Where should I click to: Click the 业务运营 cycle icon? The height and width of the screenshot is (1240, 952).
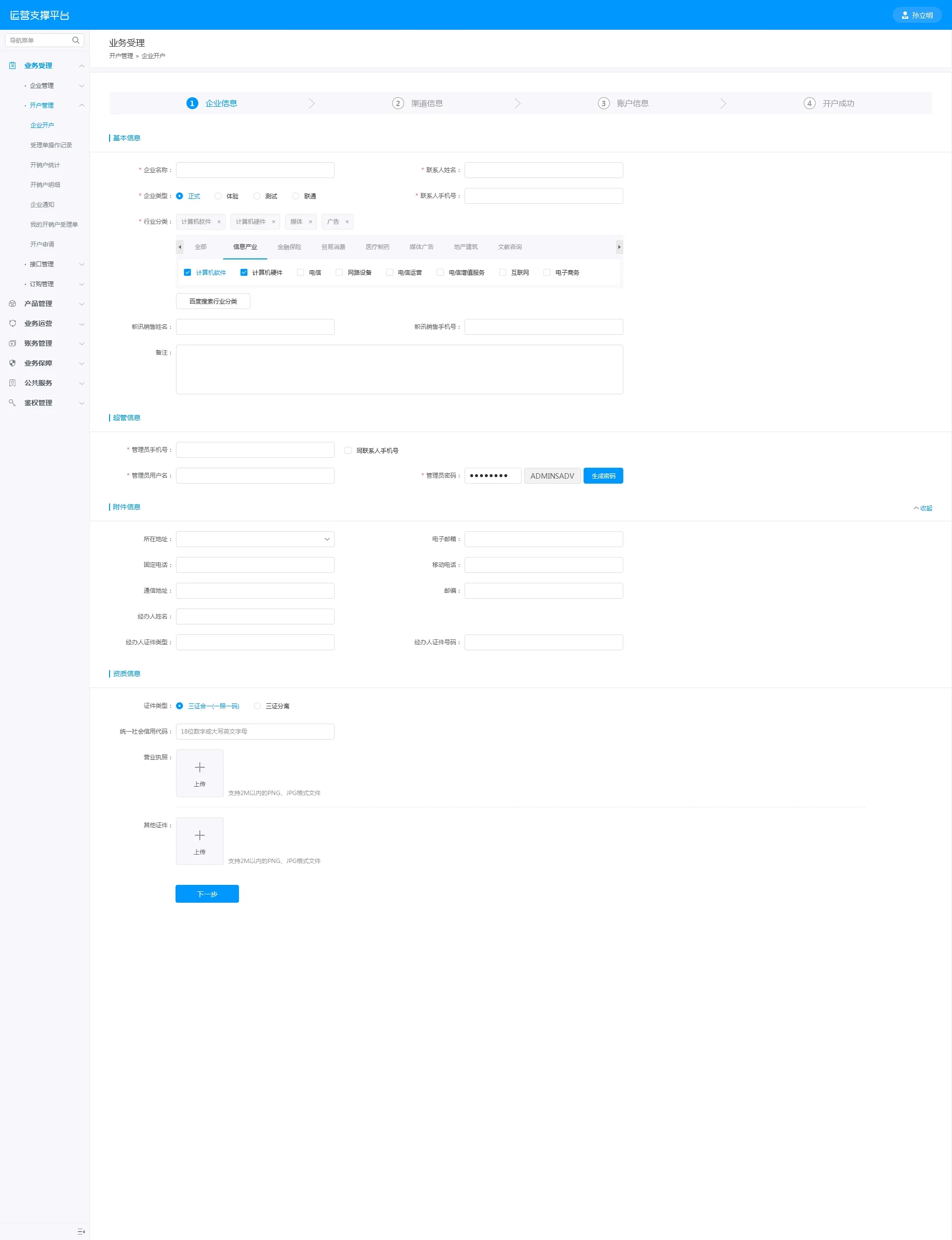coord(12,323)
